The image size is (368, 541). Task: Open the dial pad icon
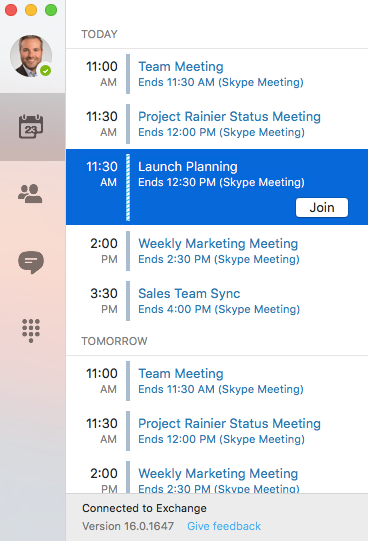(x=31, y=331)
